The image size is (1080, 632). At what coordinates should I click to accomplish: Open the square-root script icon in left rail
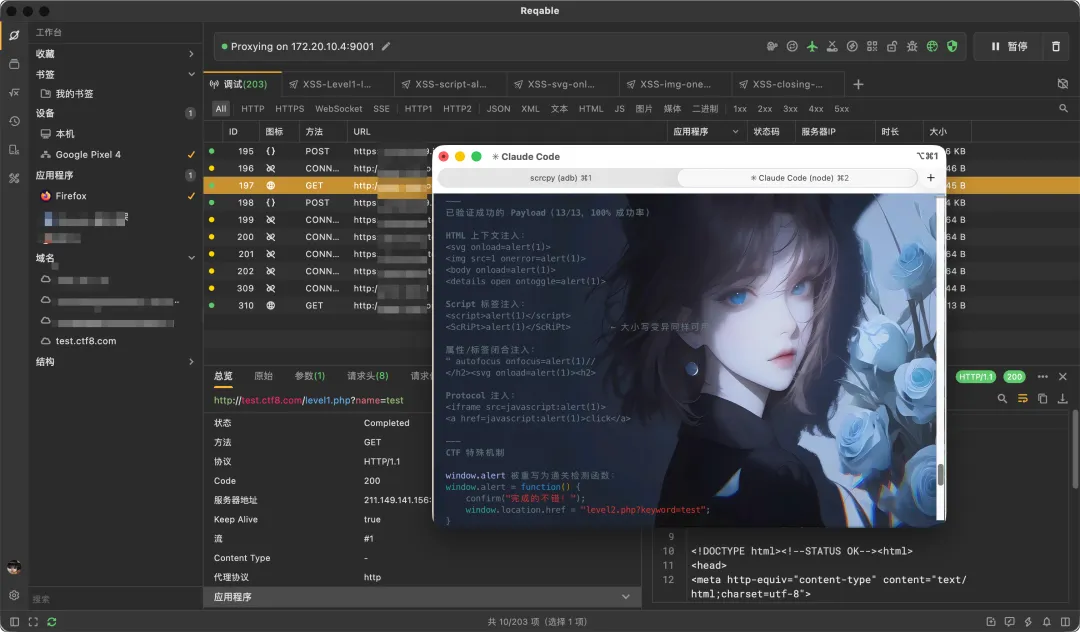(14, 92)
